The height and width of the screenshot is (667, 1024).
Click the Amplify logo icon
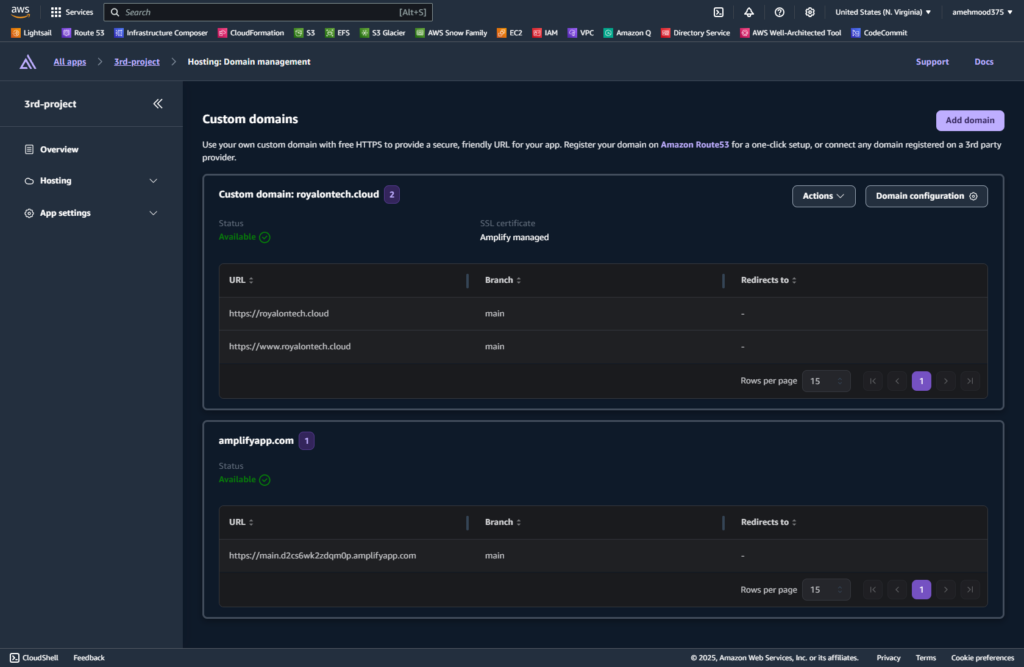coord(27,62)
